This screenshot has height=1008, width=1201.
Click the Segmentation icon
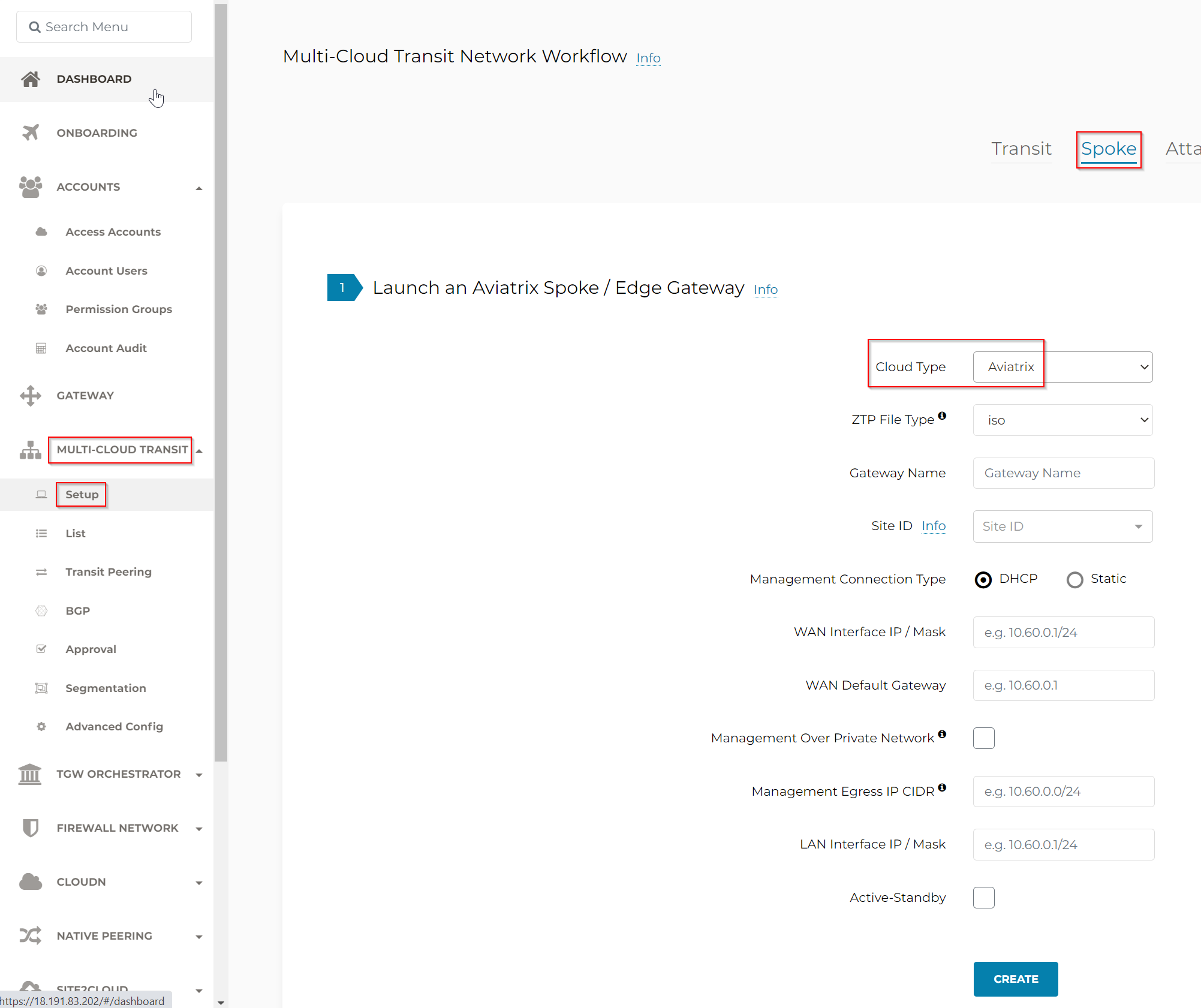[x=41, y=688]
